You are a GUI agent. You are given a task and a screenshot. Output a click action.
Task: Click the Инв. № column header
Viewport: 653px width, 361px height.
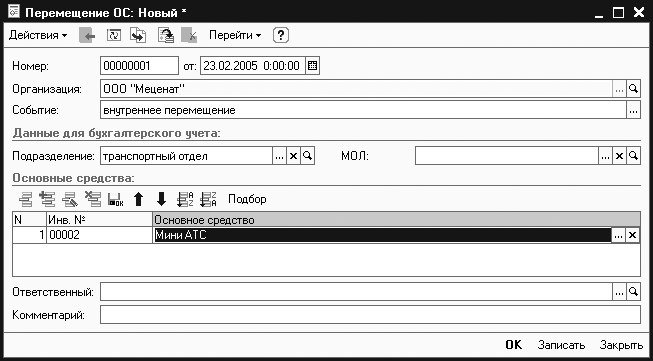pos(100,219)
